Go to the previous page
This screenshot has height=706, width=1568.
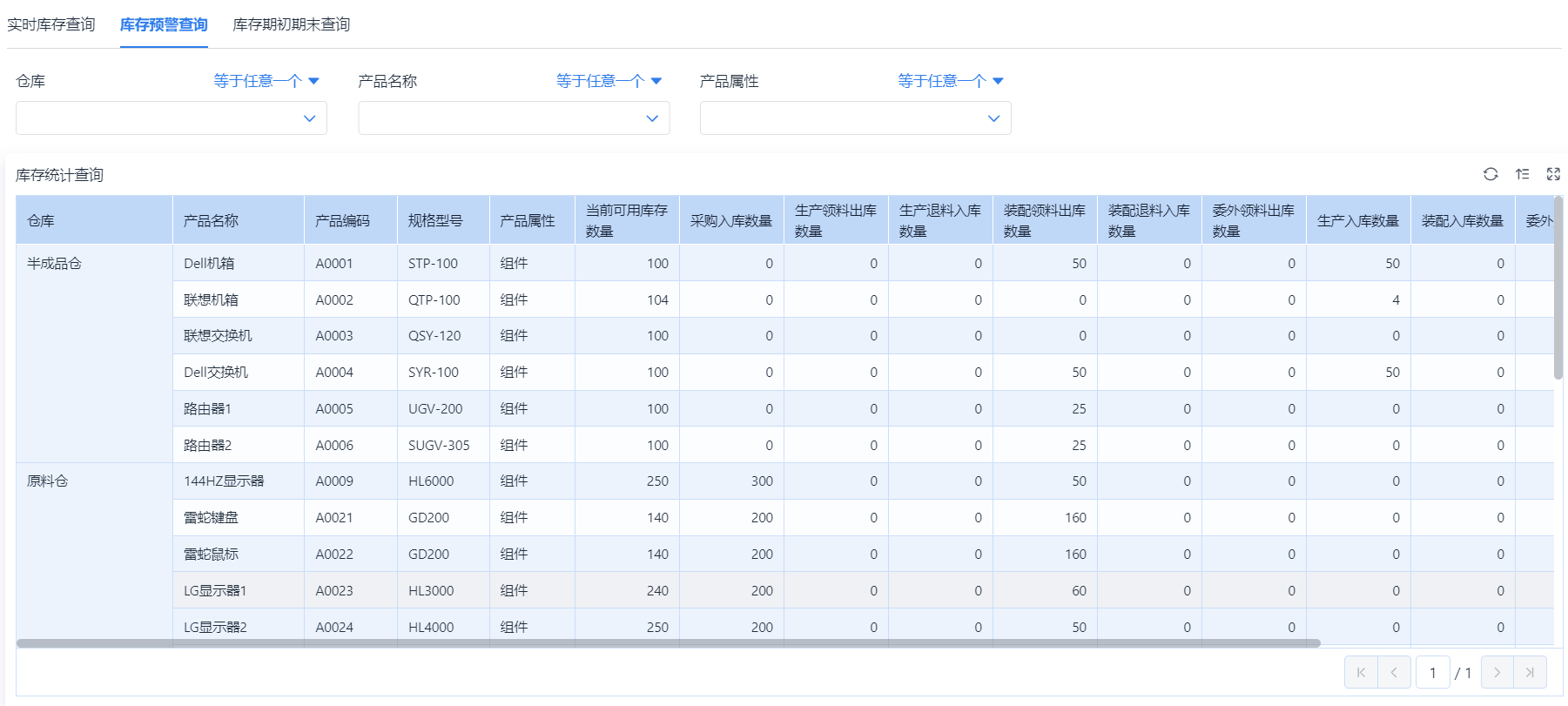pyautogui.click(x=1394, y=672)
